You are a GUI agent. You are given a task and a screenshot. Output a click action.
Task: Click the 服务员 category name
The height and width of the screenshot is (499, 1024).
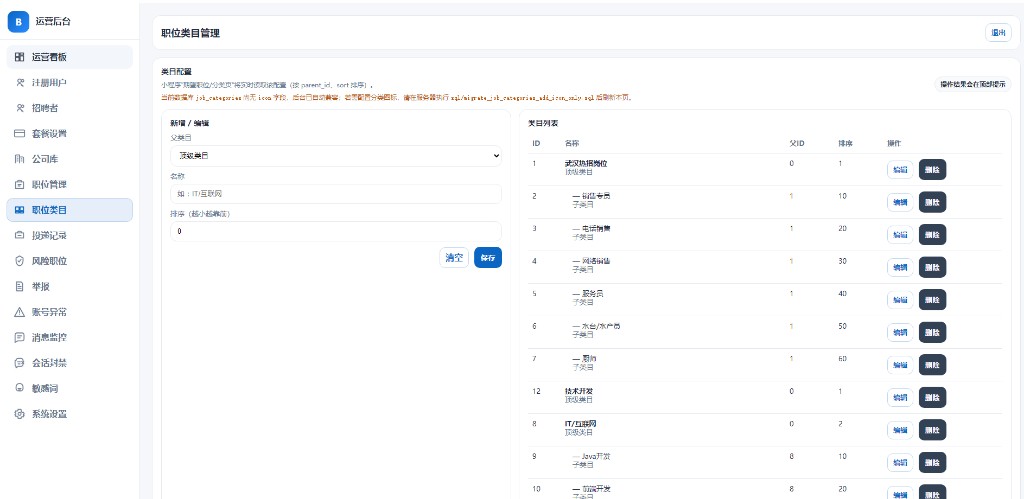tap(592, 294)
